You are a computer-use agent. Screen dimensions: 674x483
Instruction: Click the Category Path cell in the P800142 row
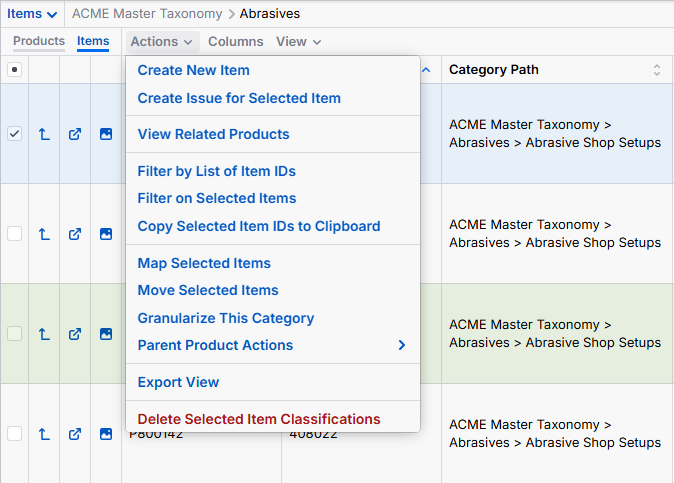tap(557, 434)
